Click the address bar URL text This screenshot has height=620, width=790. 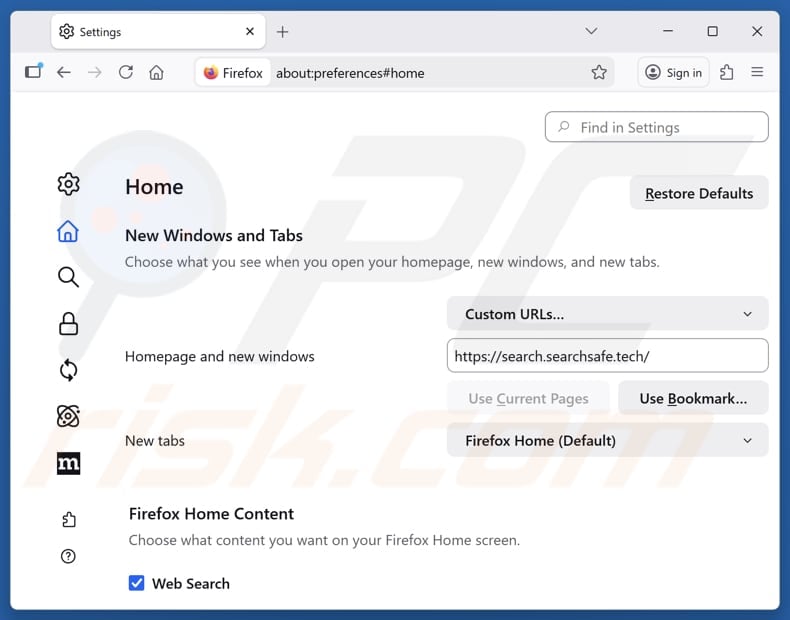tap(350, 73)
